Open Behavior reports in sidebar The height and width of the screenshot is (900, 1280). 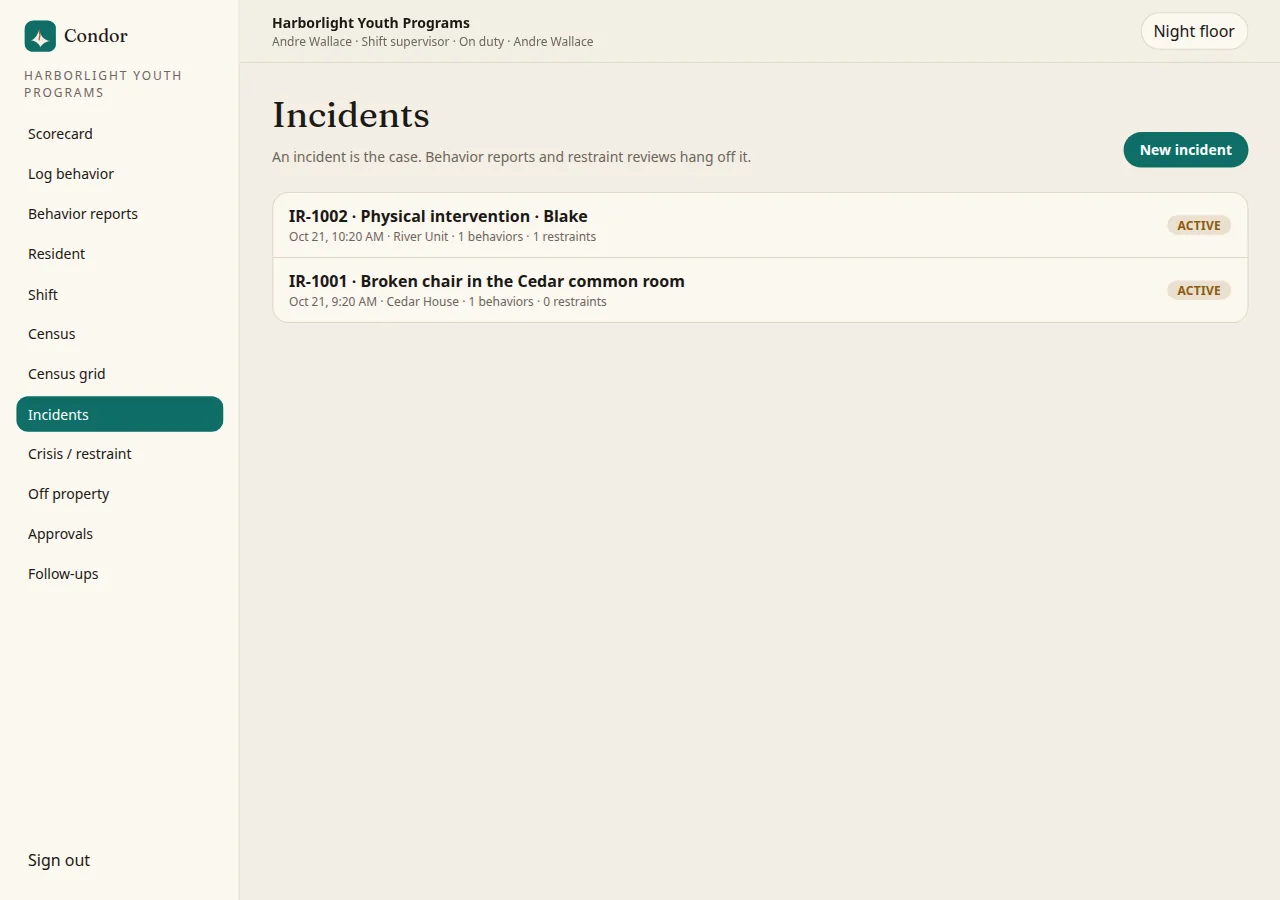[119, 214]
